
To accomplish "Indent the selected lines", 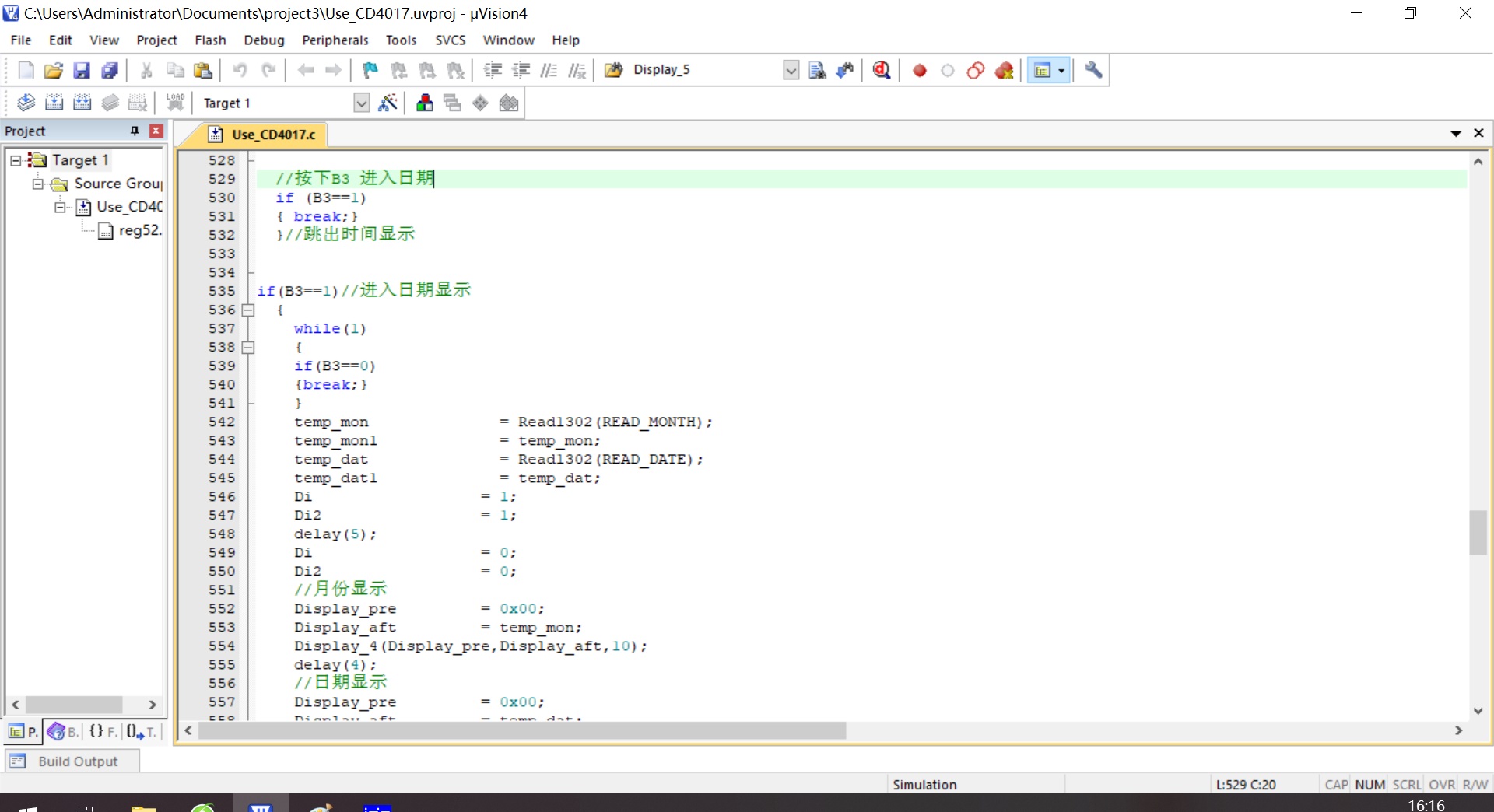I will tap(493, 70).
